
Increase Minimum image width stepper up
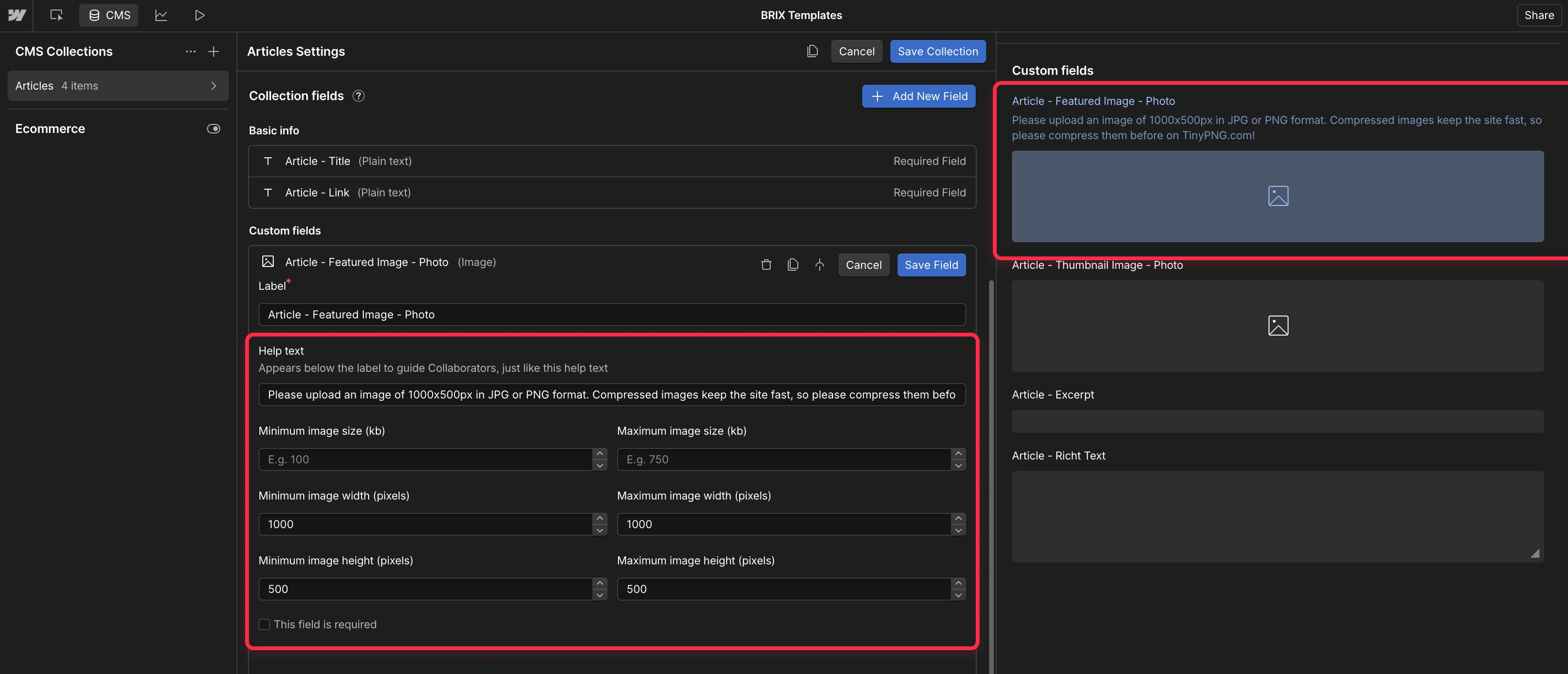pyautogui.click(x=599, y=518)
